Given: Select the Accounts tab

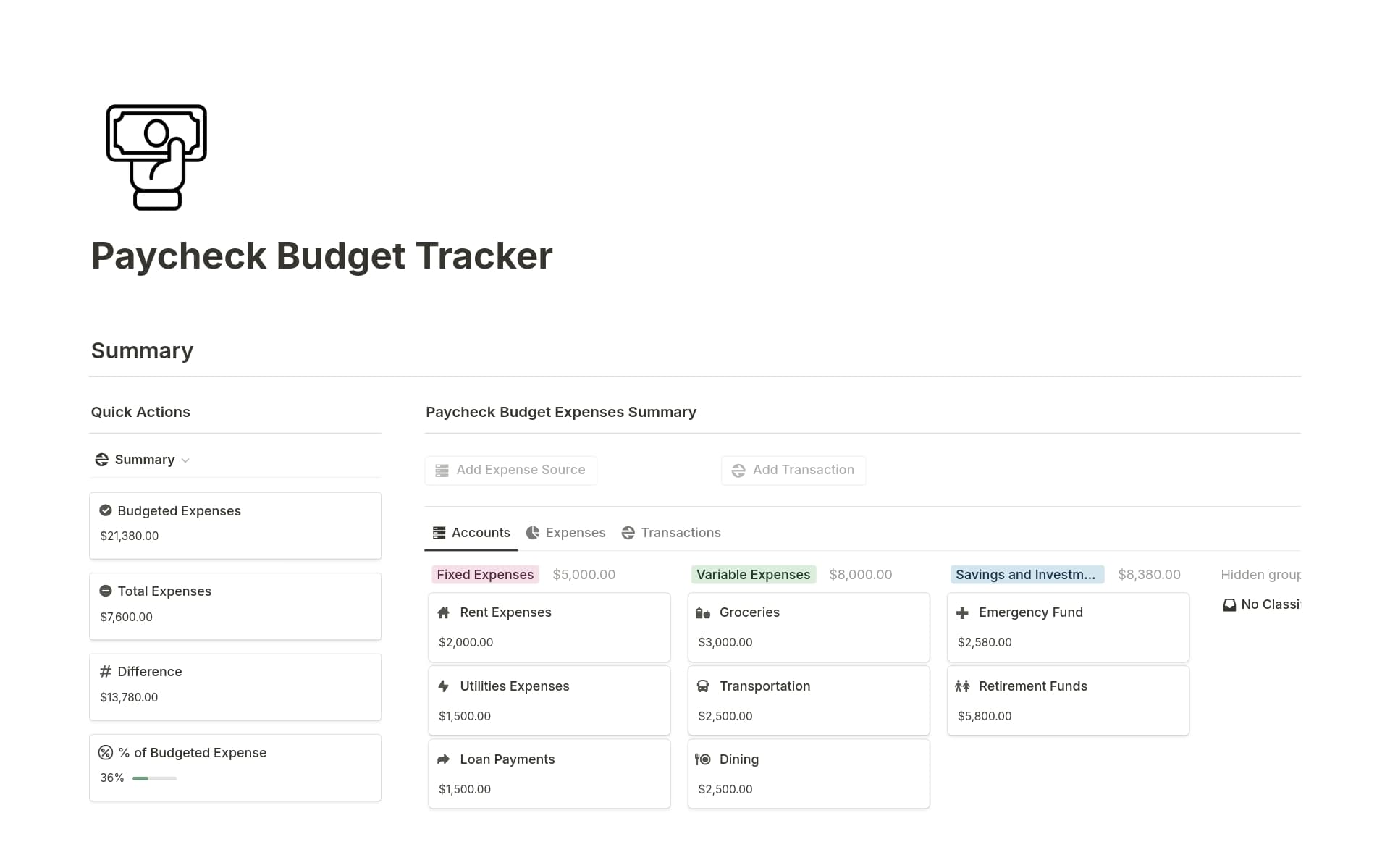Looking at the screenshot, I should pyautogui.click(x=471, y=533).
